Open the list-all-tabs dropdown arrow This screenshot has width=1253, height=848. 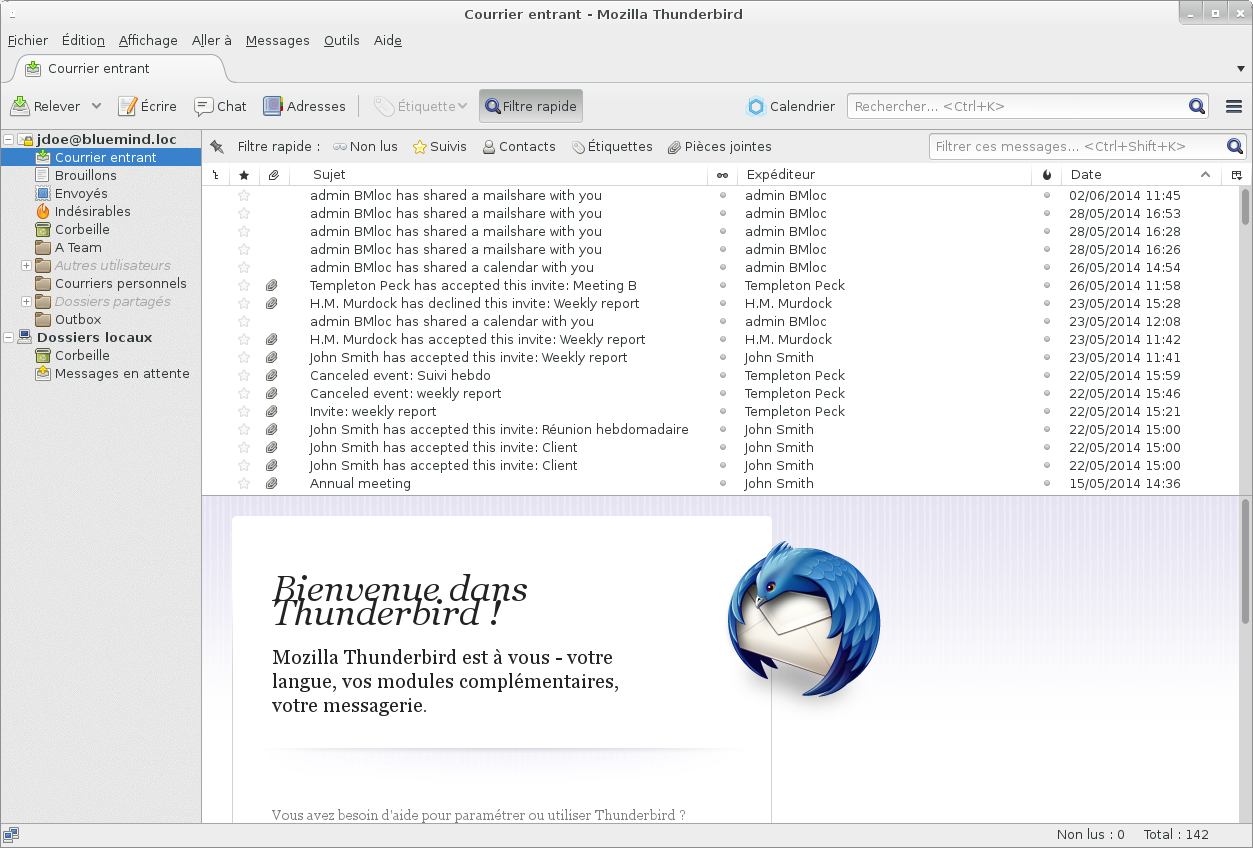pyautogui.click(x=1241, y=69)
